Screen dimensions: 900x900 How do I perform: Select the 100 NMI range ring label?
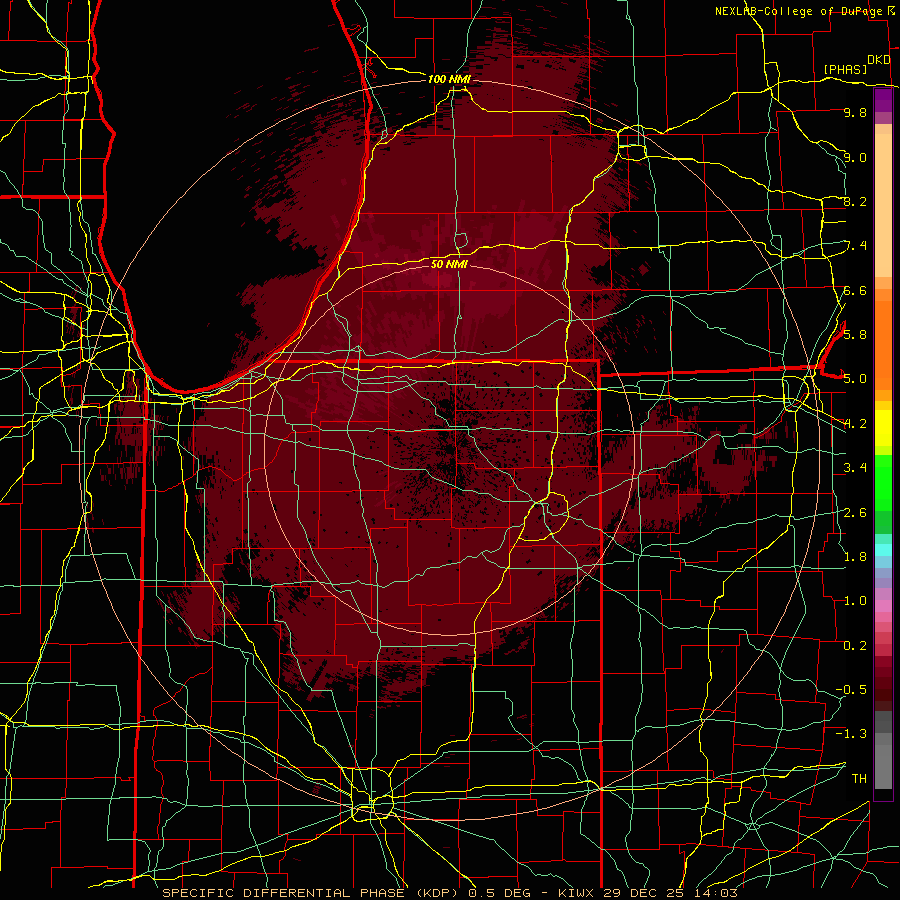449,79
